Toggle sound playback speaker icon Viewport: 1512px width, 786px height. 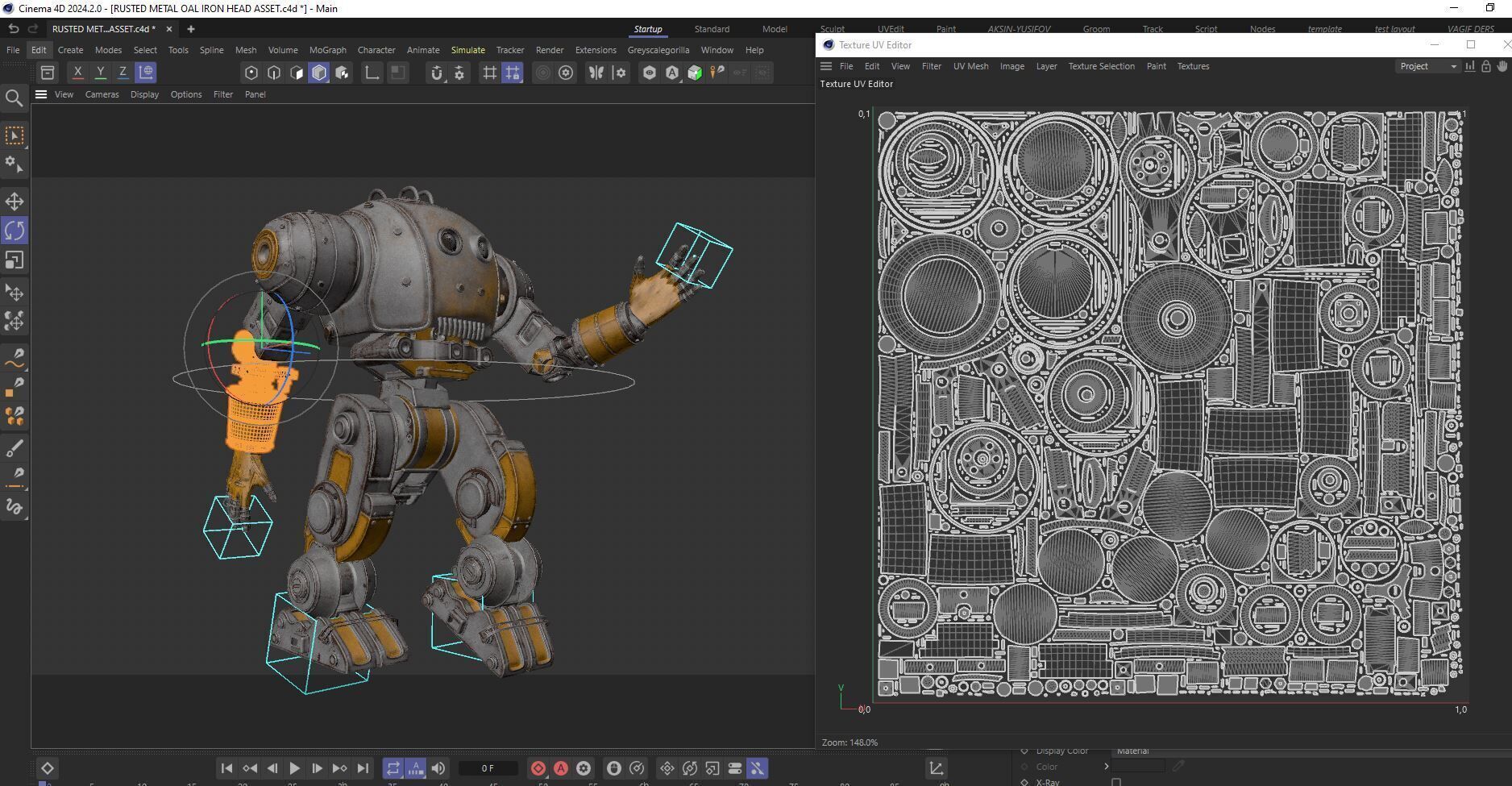tap(438, 768)
